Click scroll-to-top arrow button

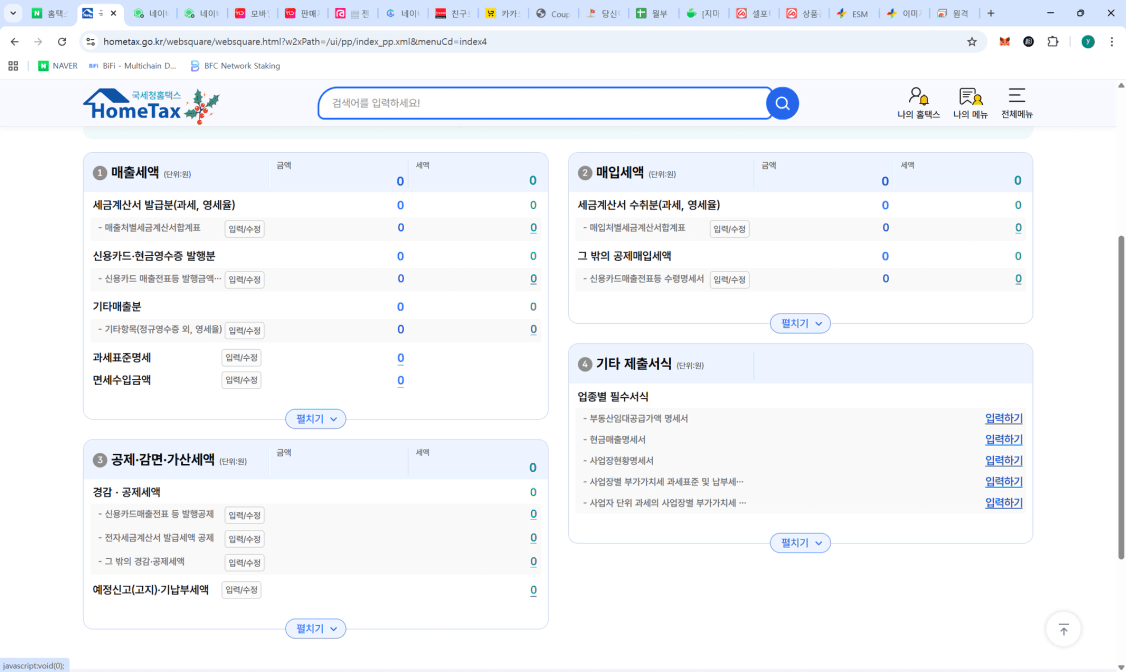(1063, 629)
